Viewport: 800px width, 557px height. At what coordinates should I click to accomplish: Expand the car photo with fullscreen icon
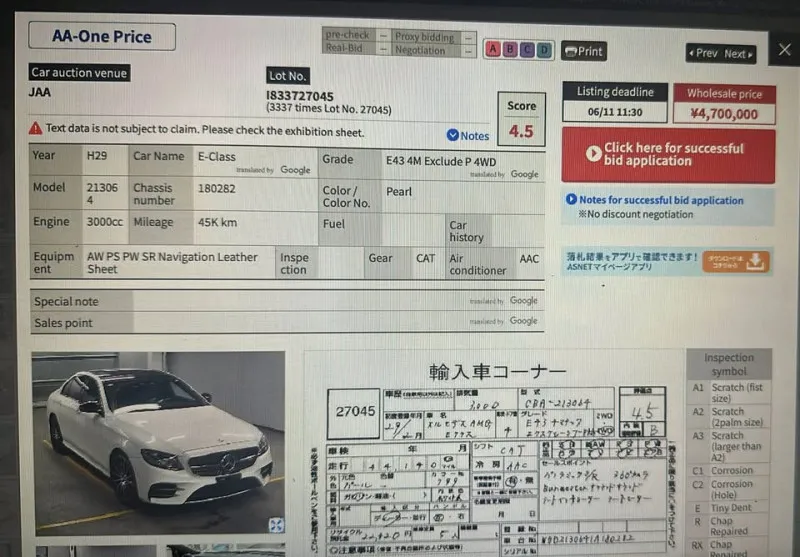pyautogui.click(x=276, y=524)
